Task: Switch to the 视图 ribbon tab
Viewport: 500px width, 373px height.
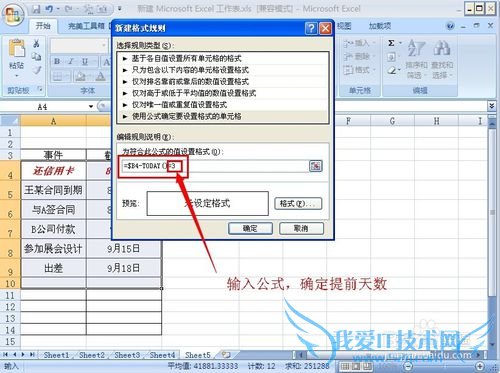Action: pos(344,26)
